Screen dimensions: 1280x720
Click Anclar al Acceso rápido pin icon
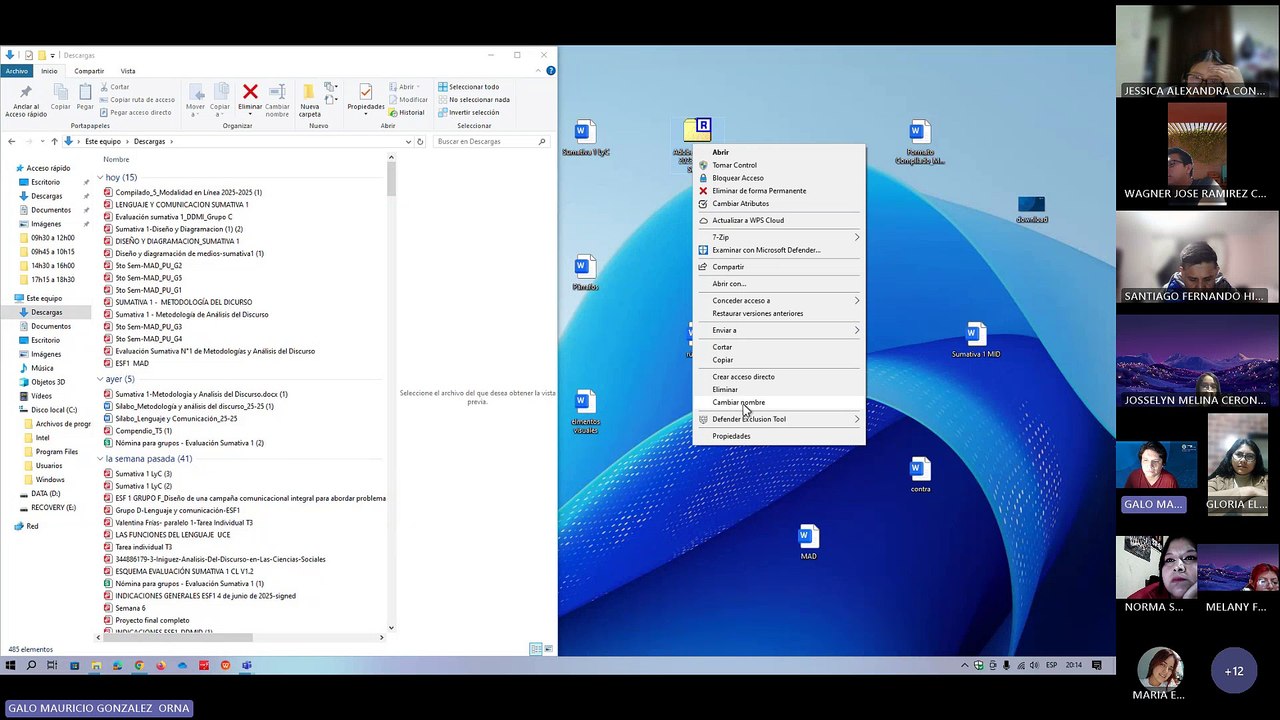click(25, 93)
